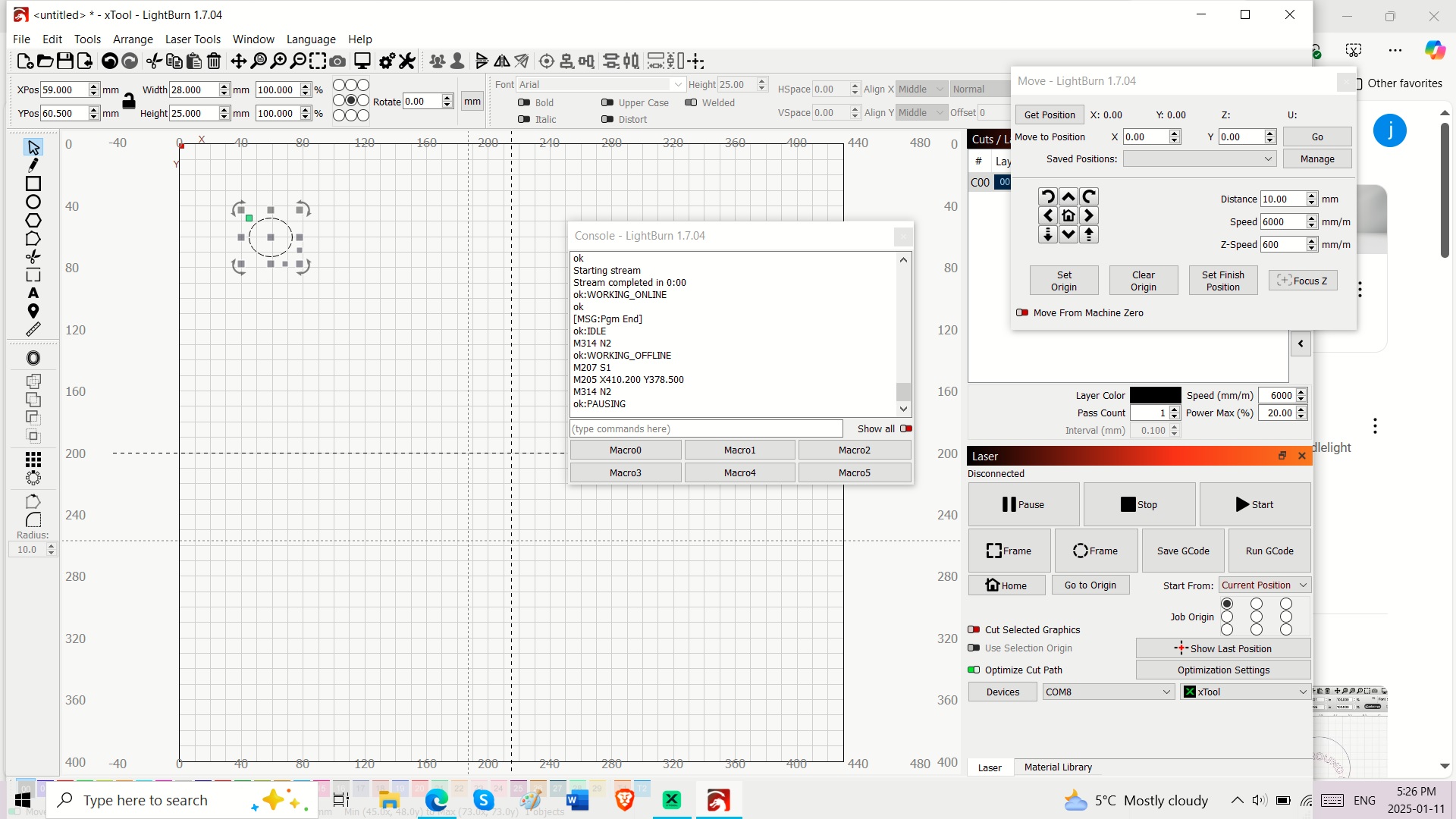Open the camera capture icon
1456x819 pixels.
tap(338, 61)
